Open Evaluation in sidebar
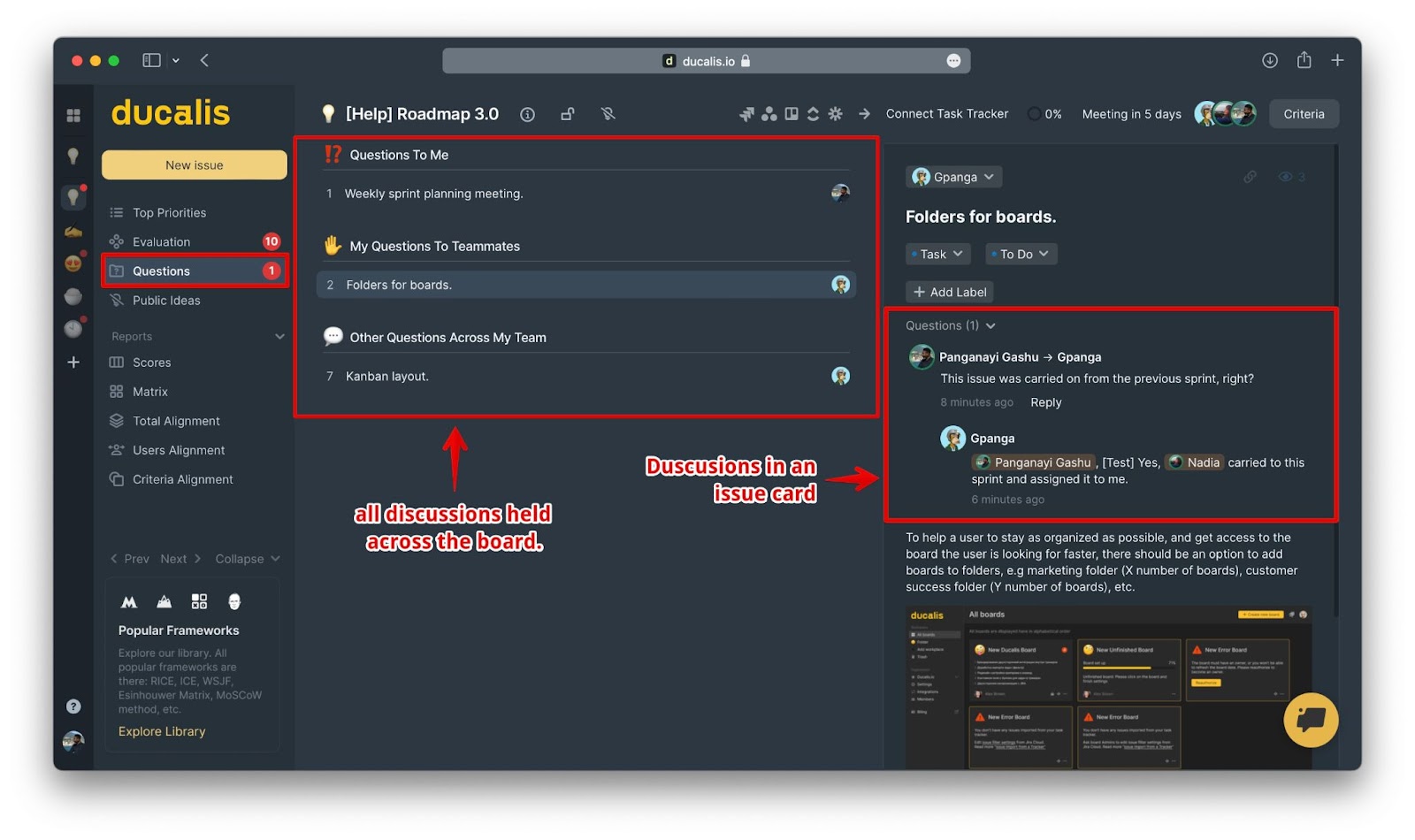This screenshot has width=1415, height=840. (x=161, y=242)
